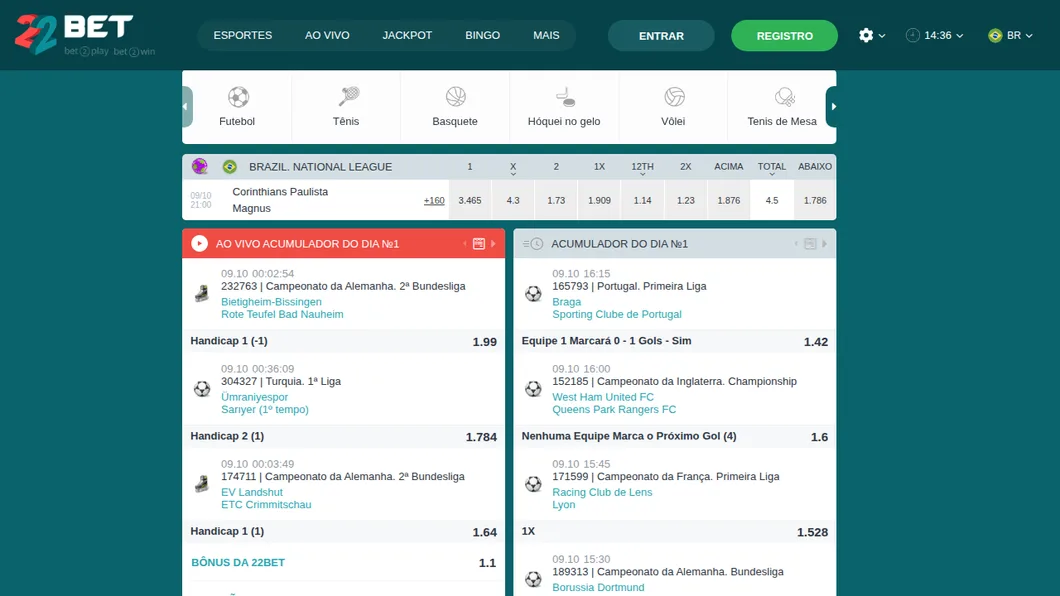Viewport: 1060px width, 596px height.
Task: Expand the MAIS menu
Action: tap(546, 35)
